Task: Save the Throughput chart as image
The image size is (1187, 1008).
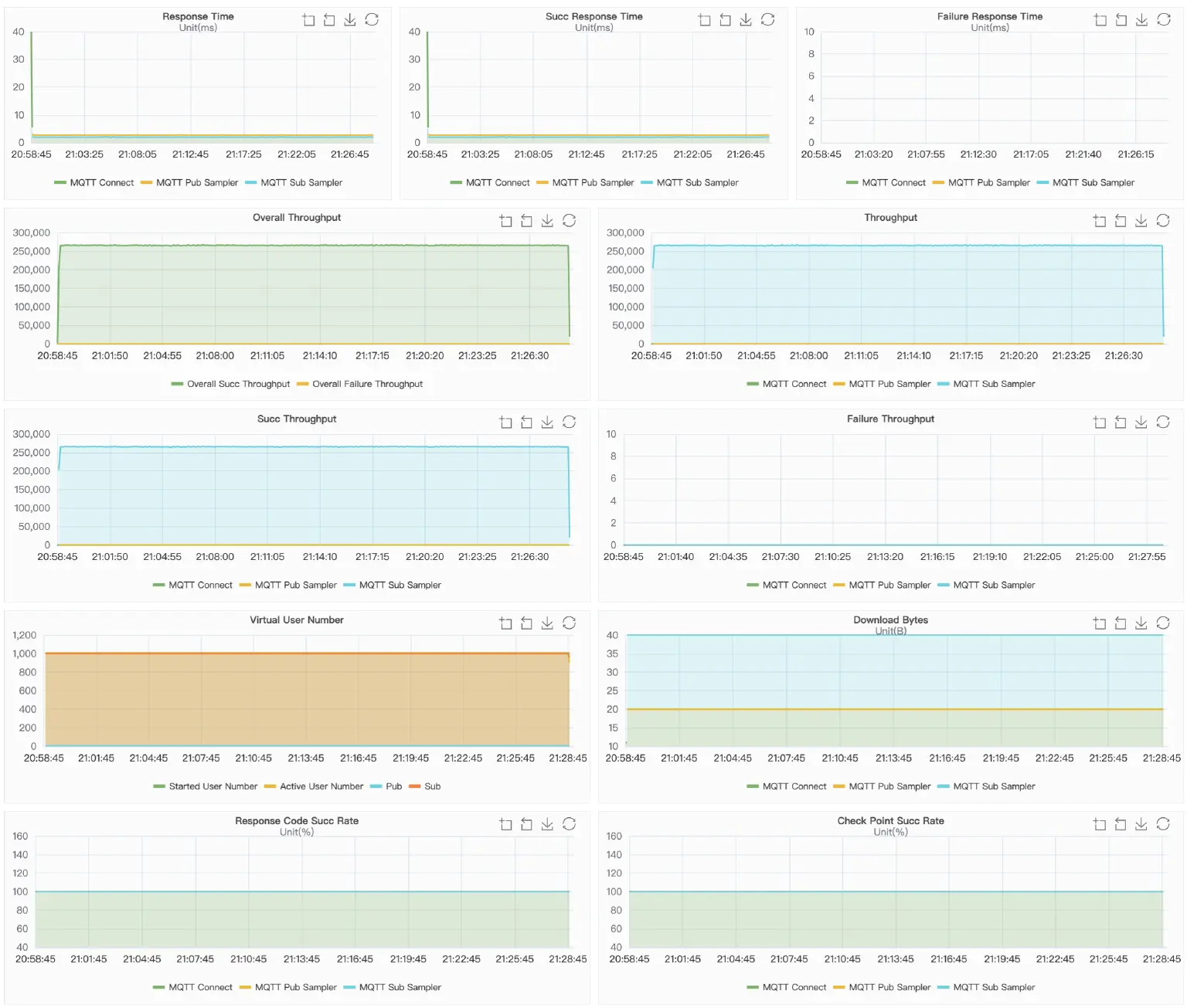Action: 1141,221
